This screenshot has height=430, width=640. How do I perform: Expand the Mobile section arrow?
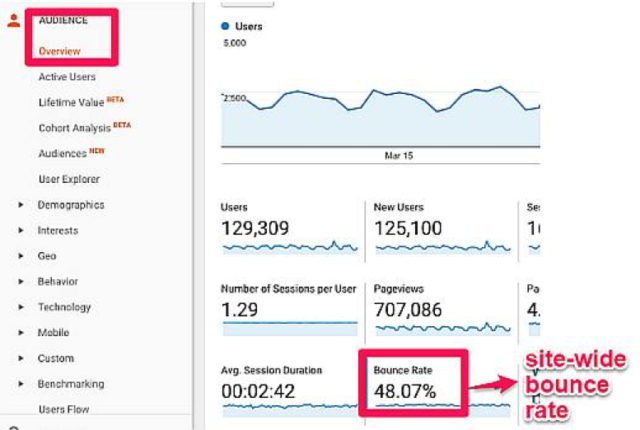tap(21, 333)
